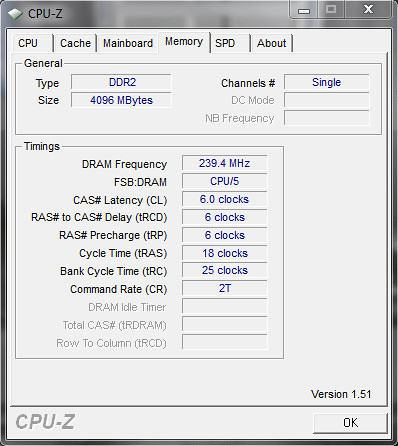This screenshot has width=398, height=446.
Task: Close the CPU-Z window
Action: coord(368,10)
